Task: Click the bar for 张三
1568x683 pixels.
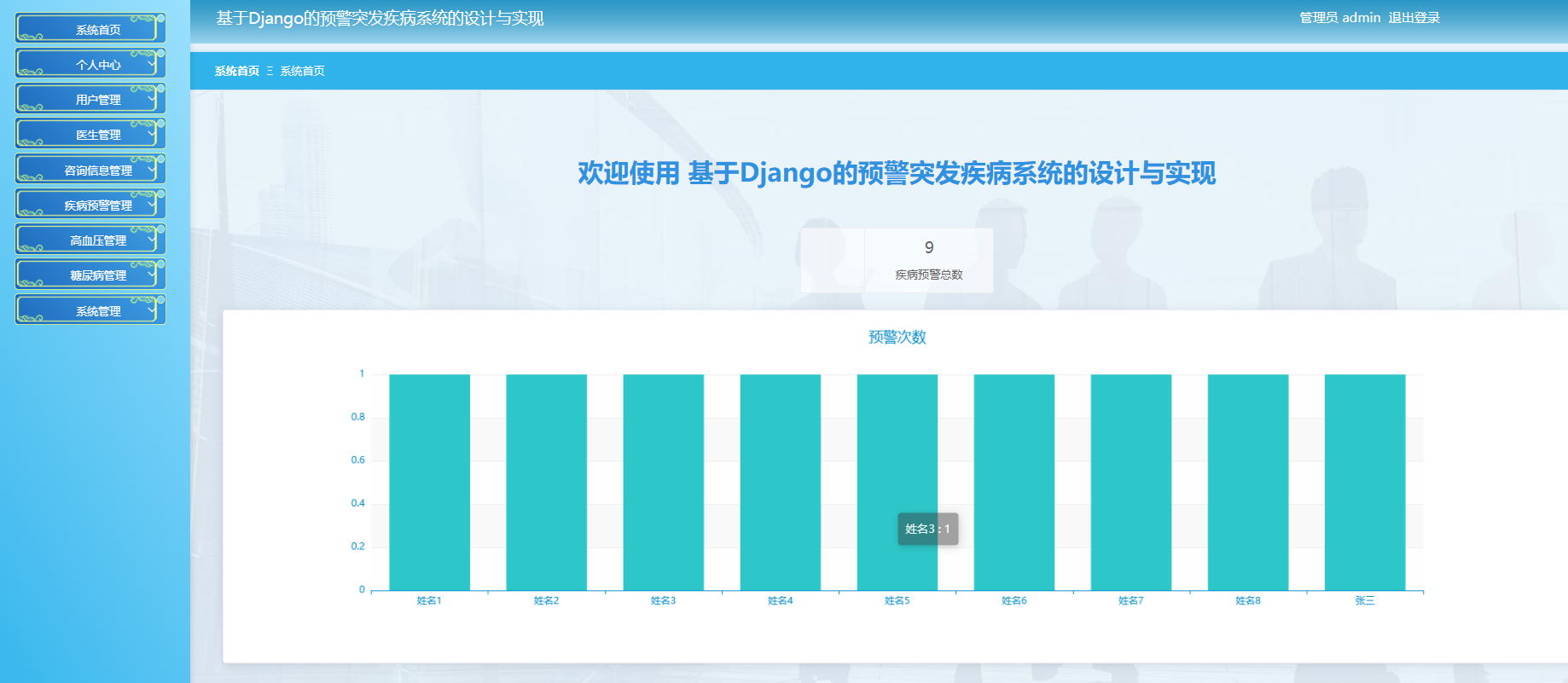Action: coord(1364,482)
